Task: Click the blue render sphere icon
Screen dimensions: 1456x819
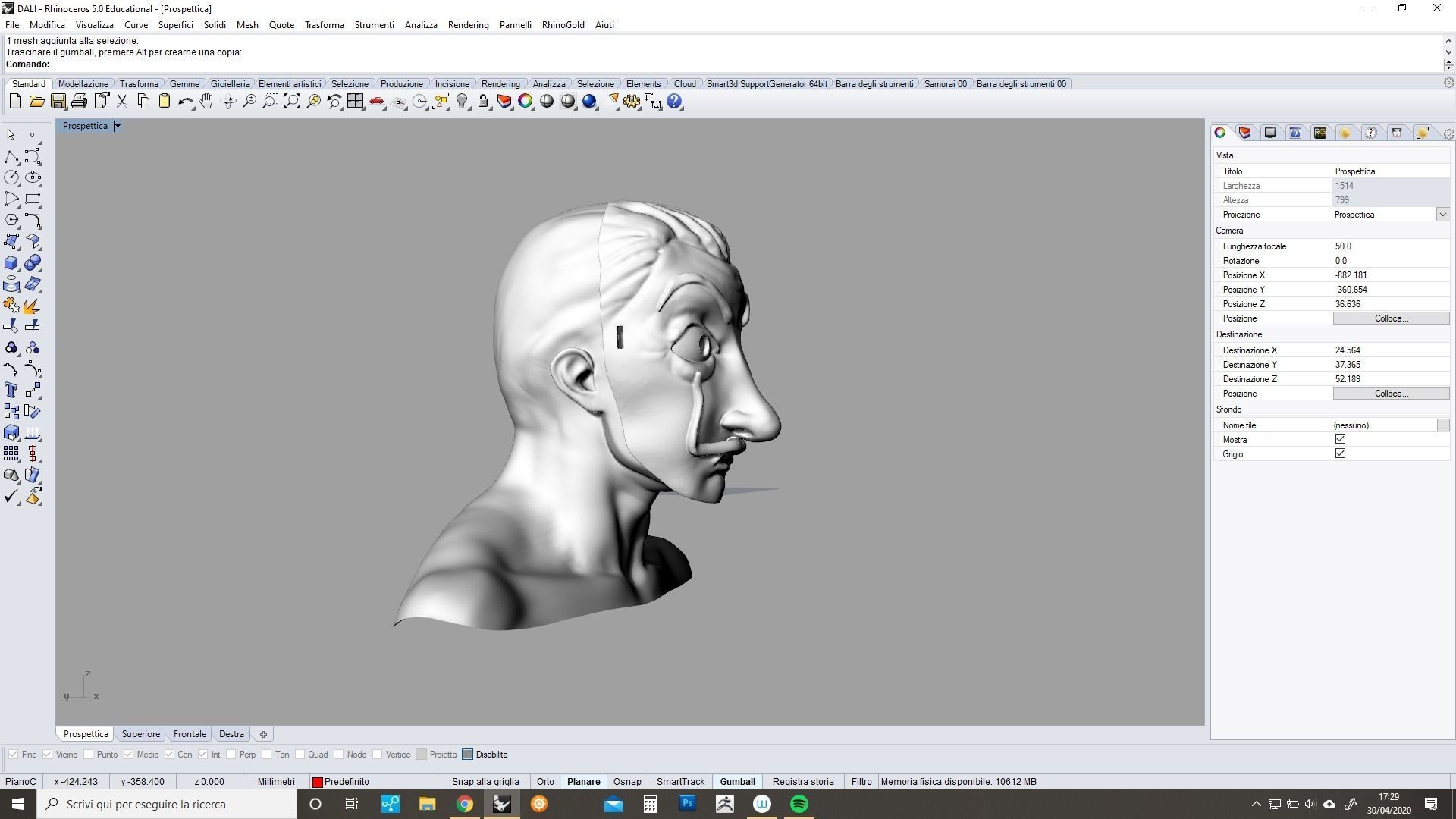Action: 589,102
